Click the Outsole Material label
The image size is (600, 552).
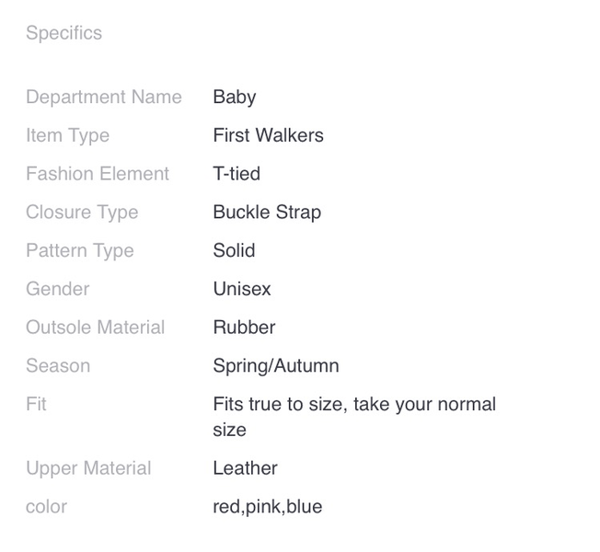tap(95, 327)
